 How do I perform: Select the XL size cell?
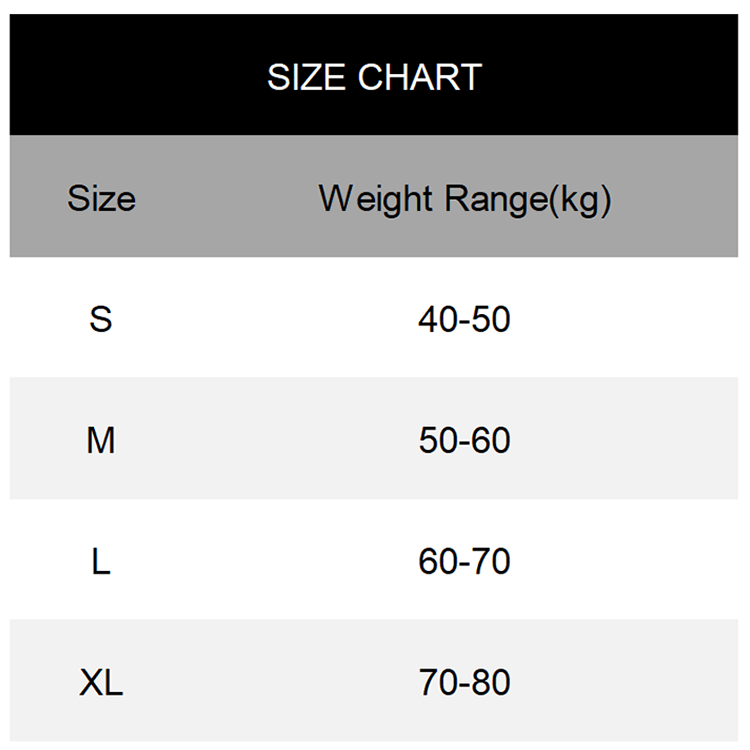coord(101,682)
